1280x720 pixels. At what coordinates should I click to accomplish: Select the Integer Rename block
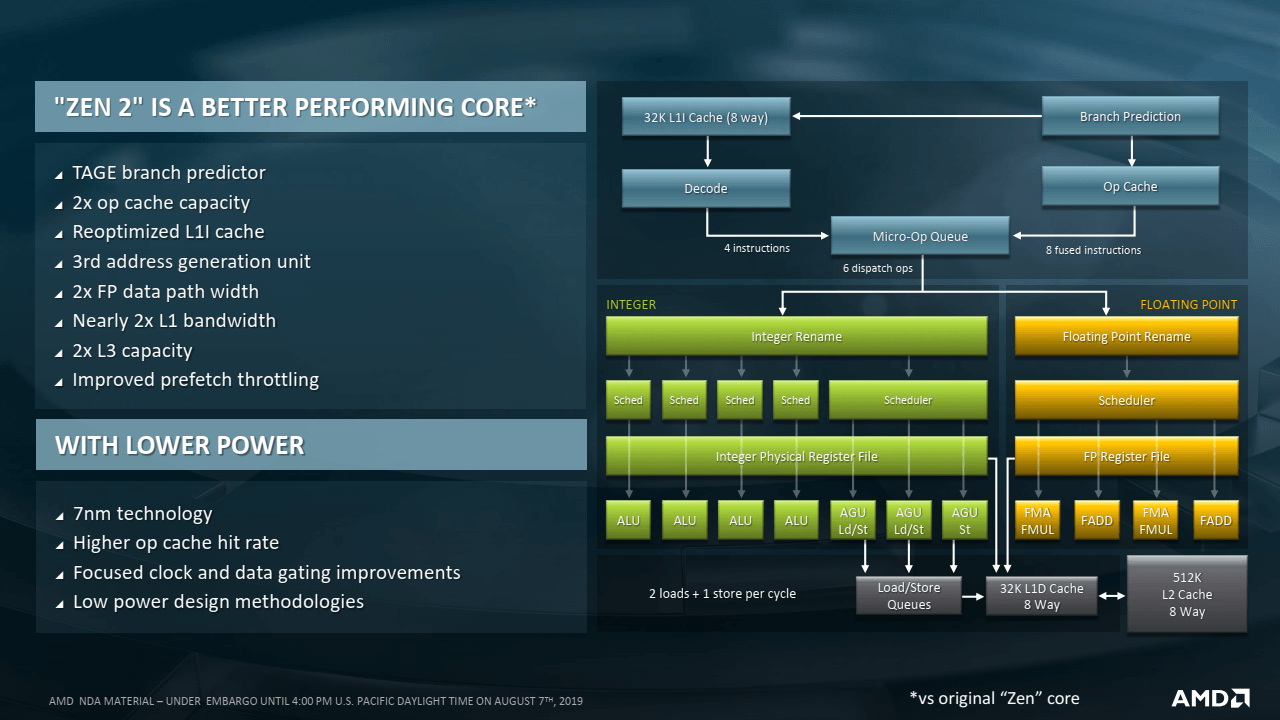[x=796, y=337]
